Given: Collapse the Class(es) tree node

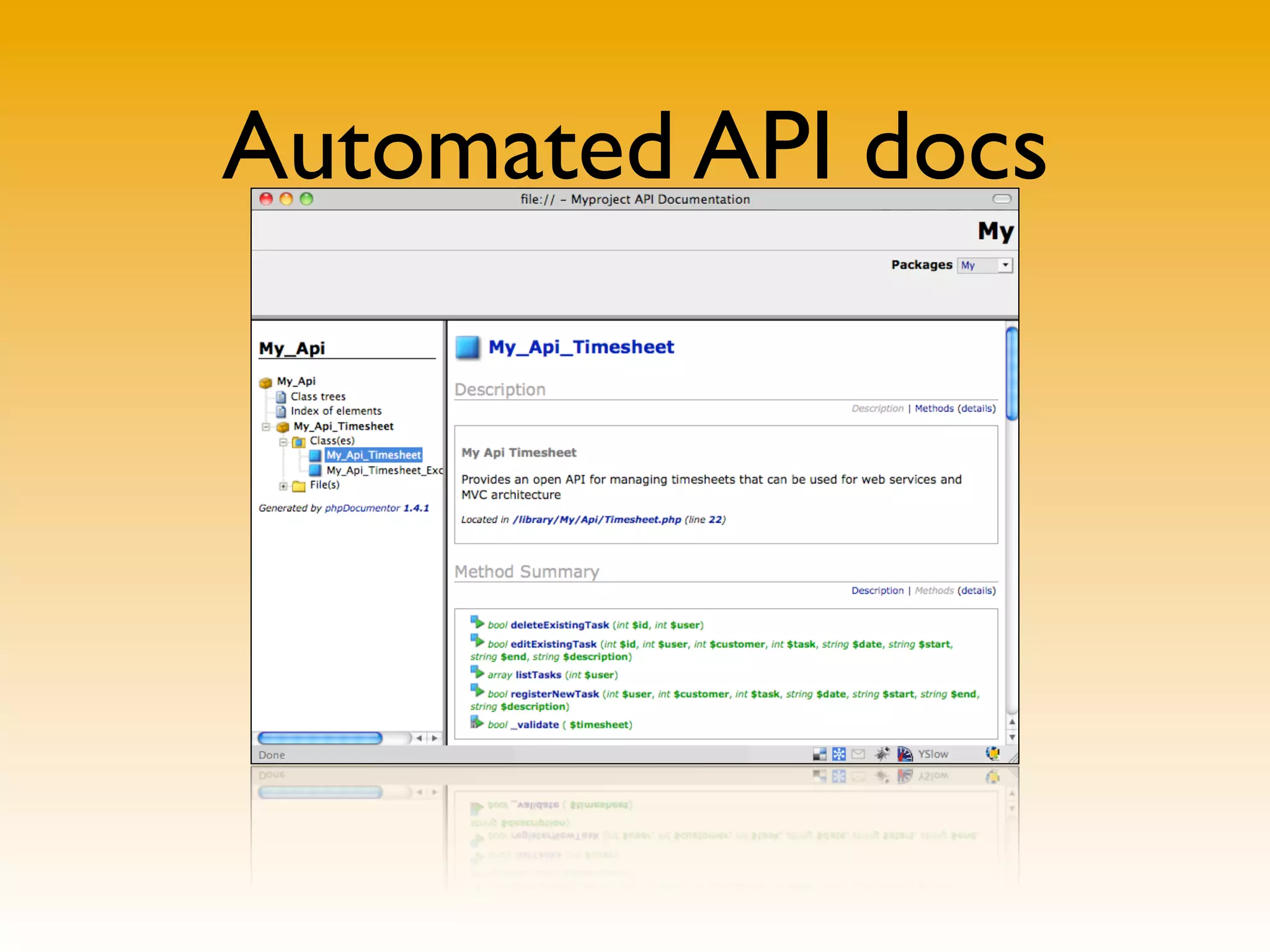Looking at the screenshot, I should tap(283, 442).
